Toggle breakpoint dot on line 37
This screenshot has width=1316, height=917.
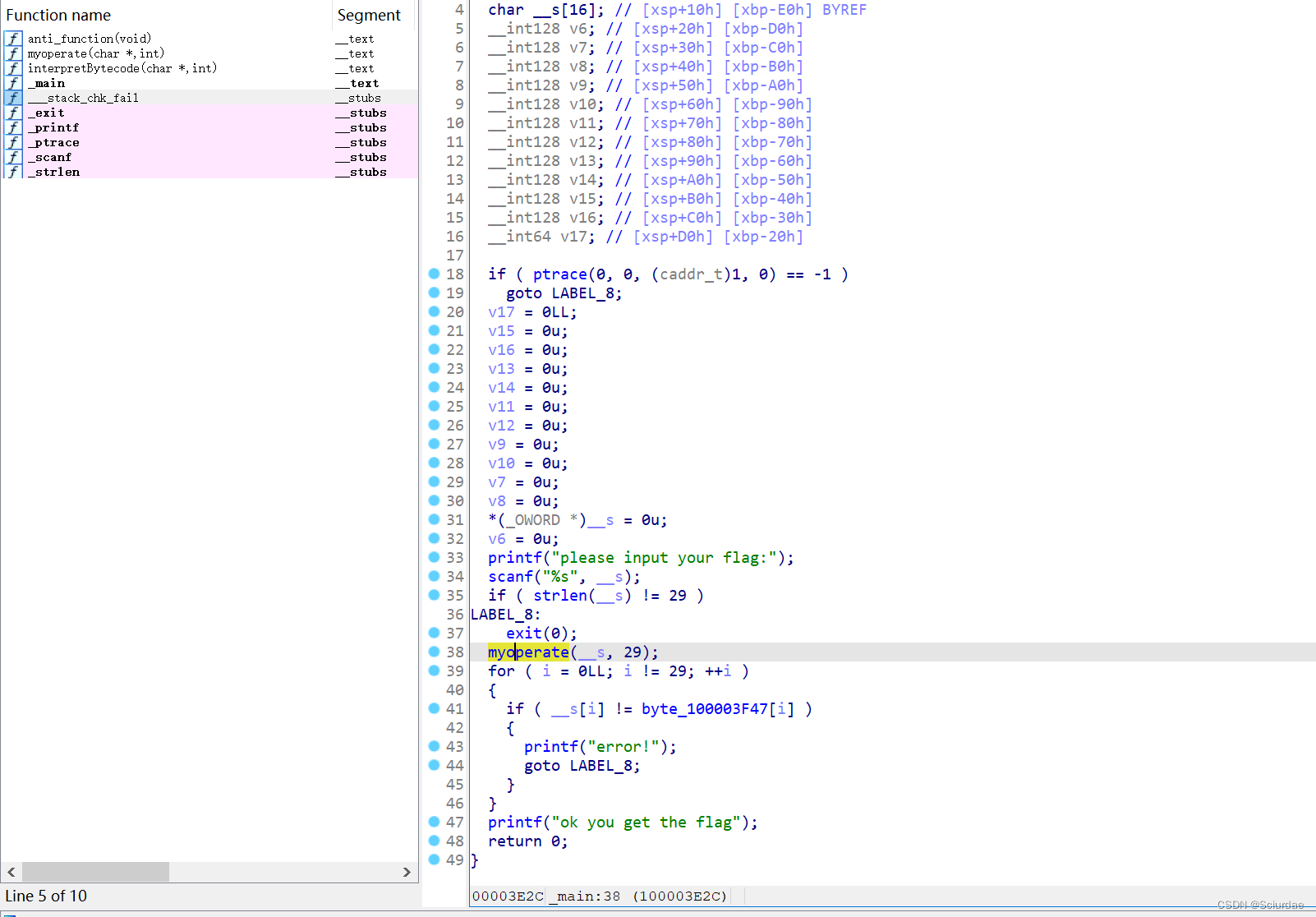point(434,633)
